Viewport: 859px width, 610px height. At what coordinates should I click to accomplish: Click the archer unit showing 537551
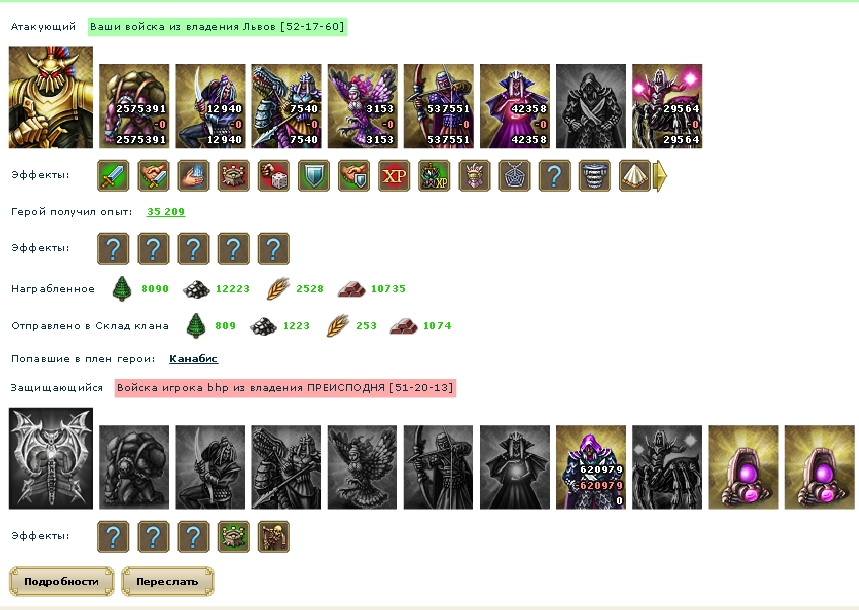click(x=438, y=106)
